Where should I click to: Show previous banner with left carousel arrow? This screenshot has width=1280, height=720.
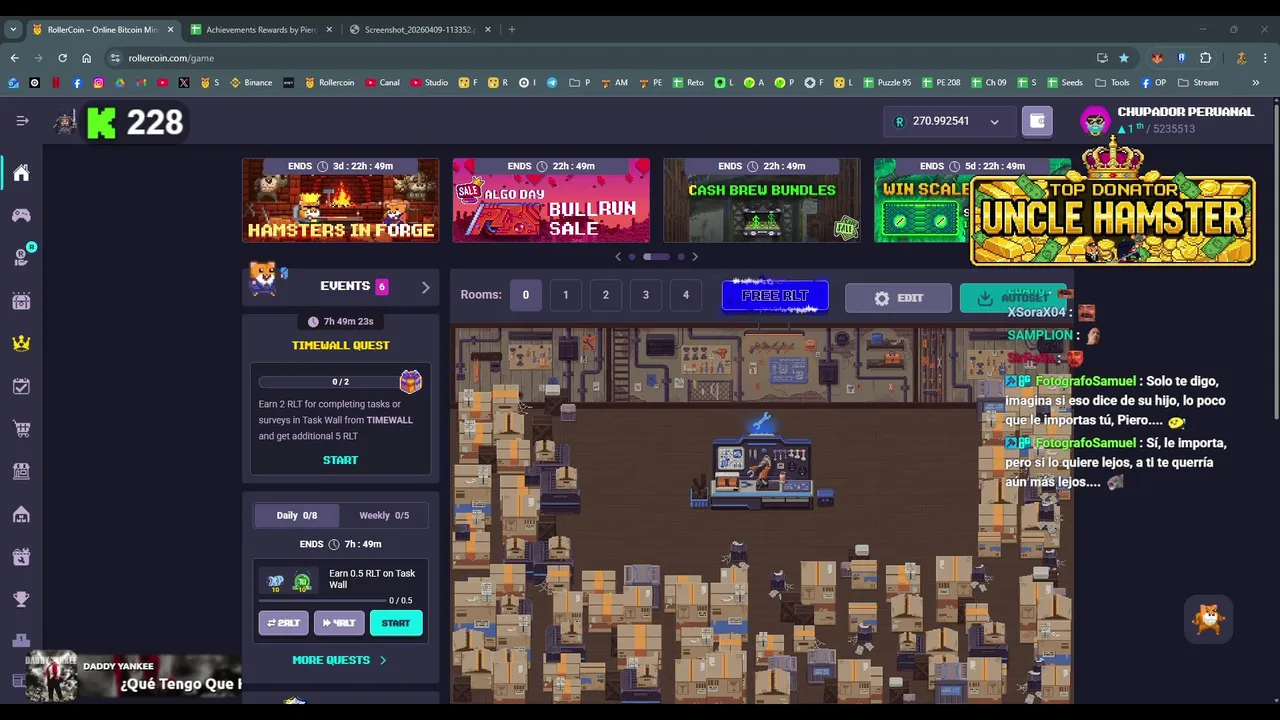click(x=618, y=257)
